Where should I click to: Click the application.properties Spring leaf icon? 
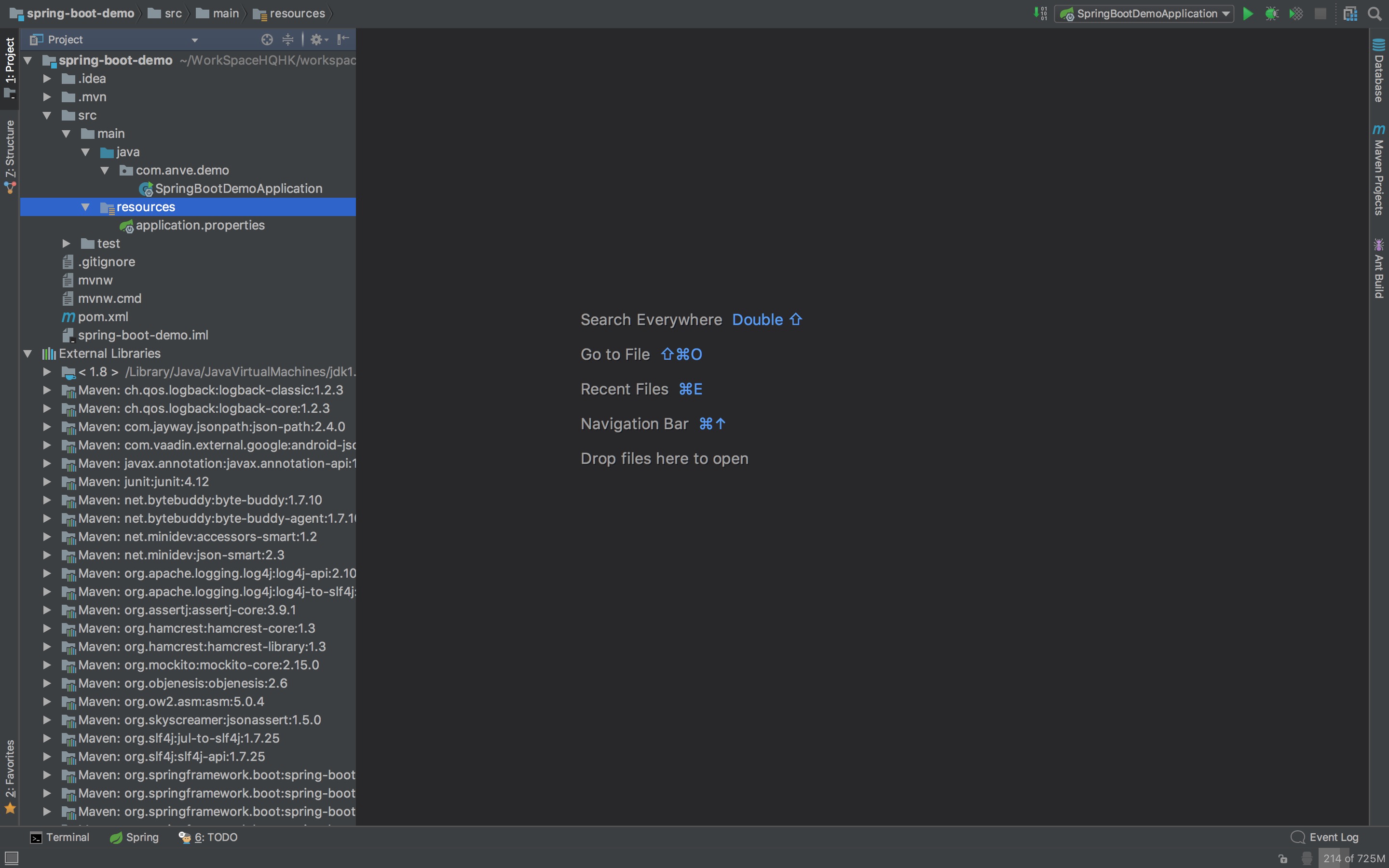coord(126,226)
